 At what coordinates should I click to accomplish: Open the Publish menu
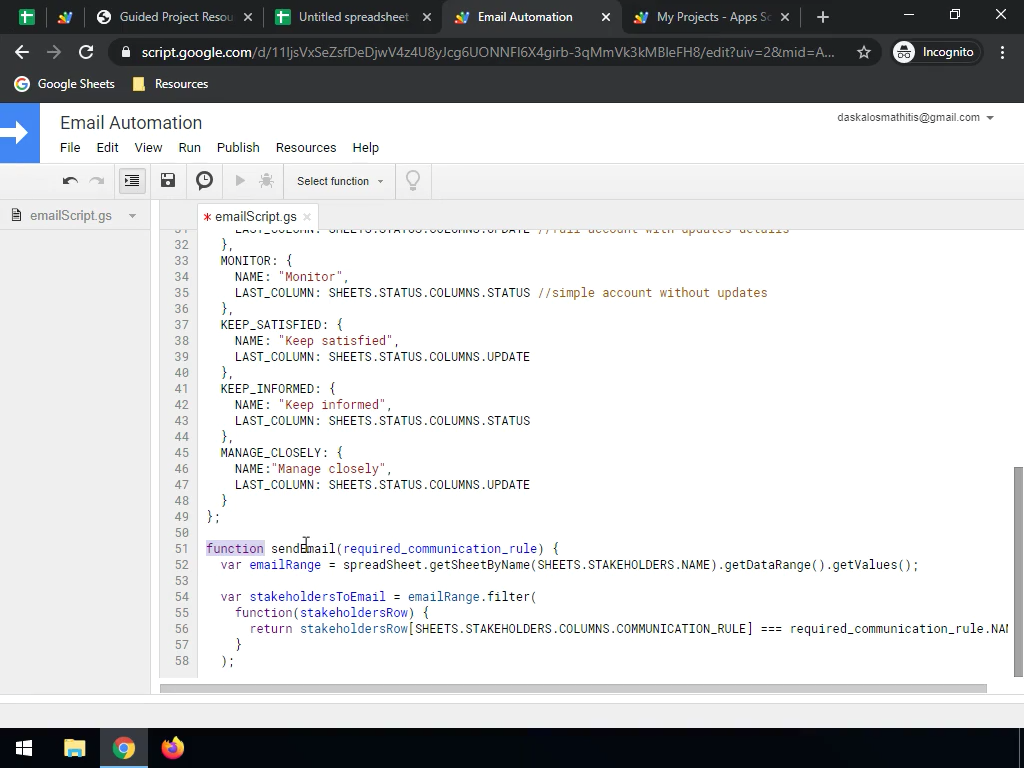point(238,147)
